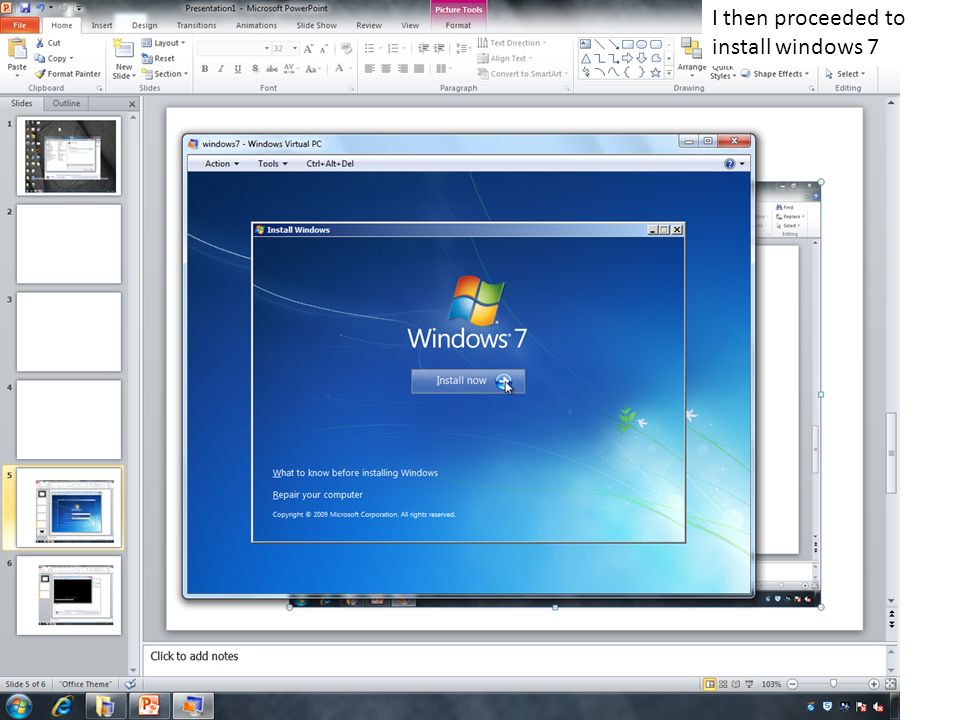Click the zoom out minus button
Screen dimensions: 960x720
[792, 684]
